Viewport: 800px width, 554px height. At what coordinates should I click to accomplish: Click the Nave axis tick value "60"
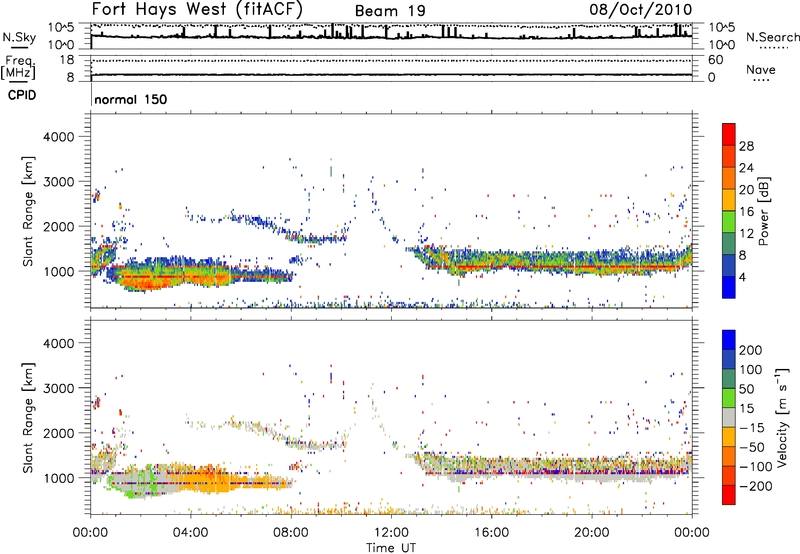[x=715, y=60]
